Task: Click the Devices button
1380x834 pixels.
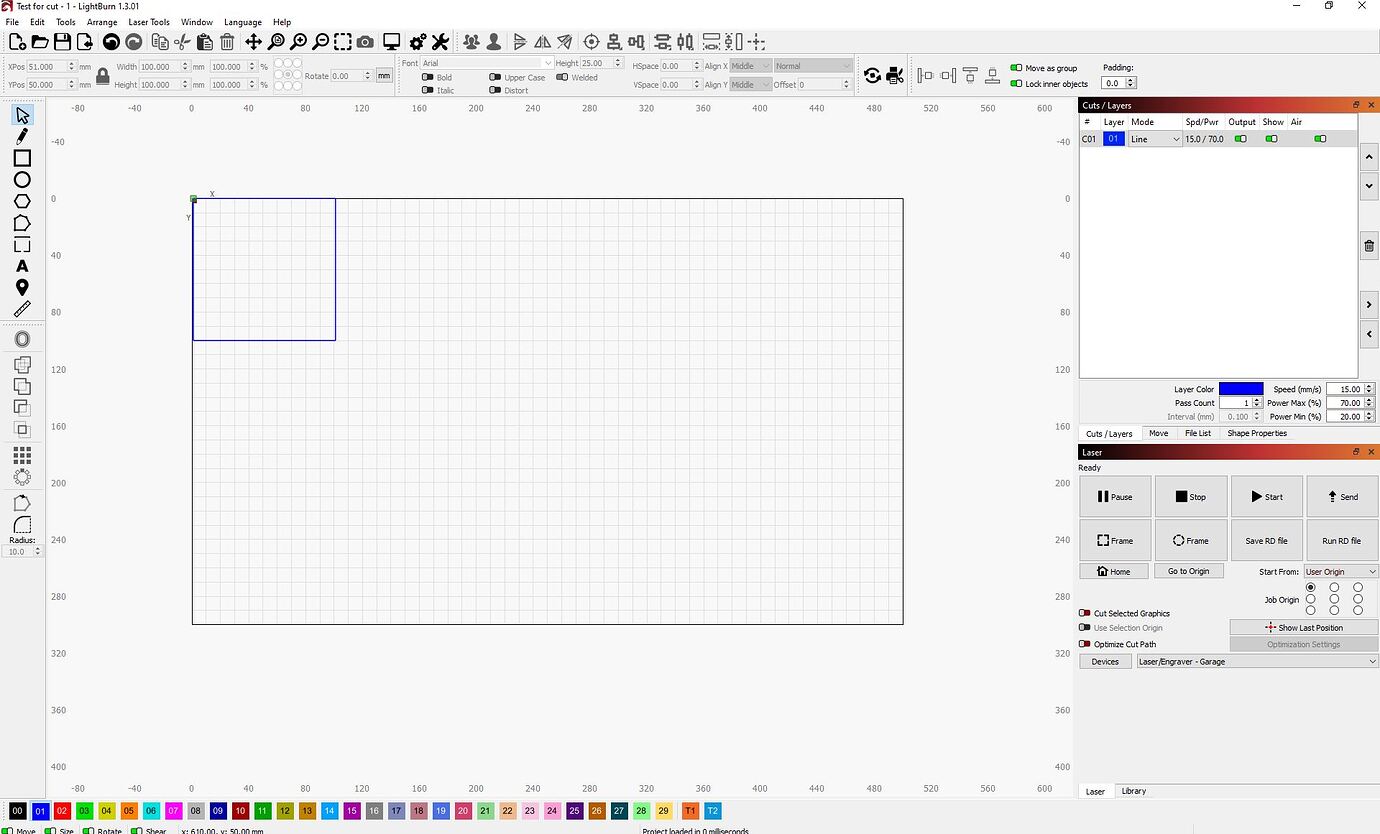Action: [1105, 661]
